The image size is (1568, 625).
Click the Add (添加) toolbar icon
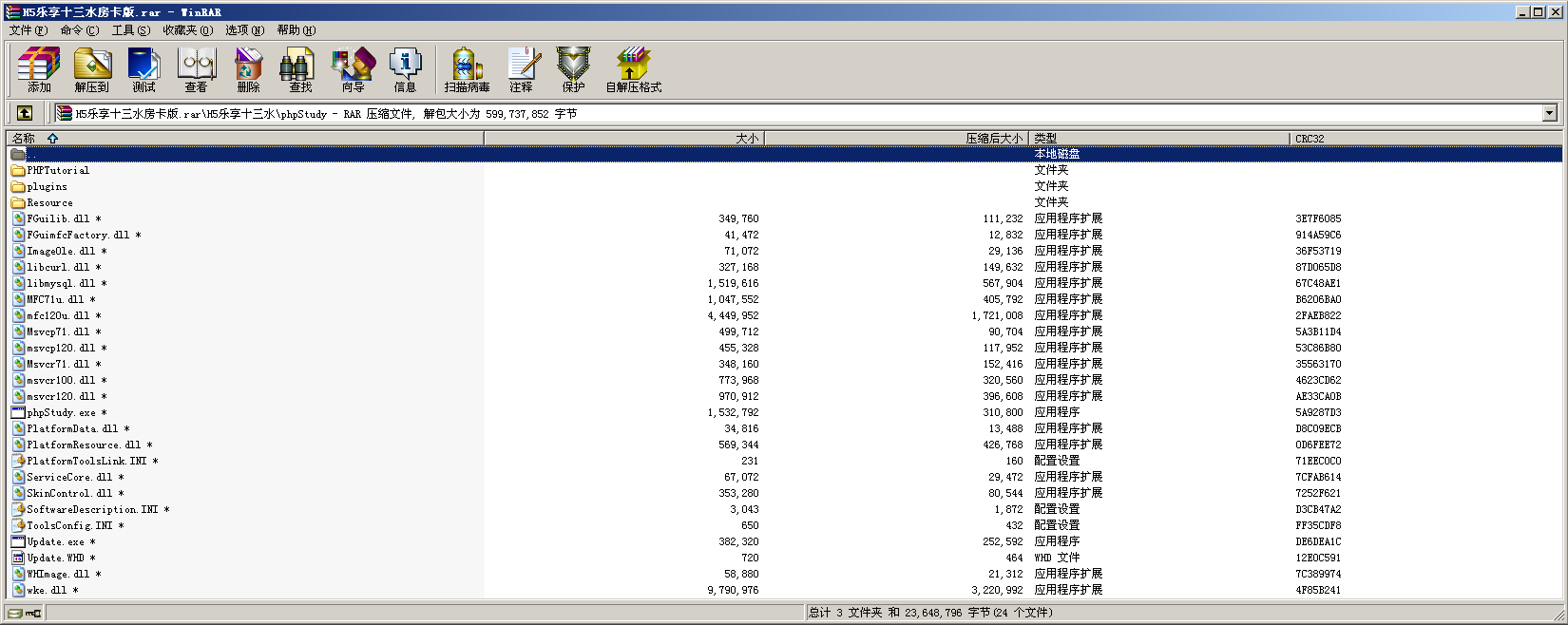(39, 69)
